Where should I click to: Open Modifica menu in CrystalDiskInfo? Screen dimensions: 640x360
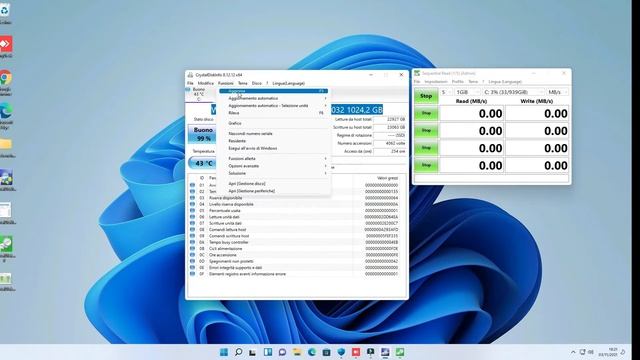tap(206, 83)
